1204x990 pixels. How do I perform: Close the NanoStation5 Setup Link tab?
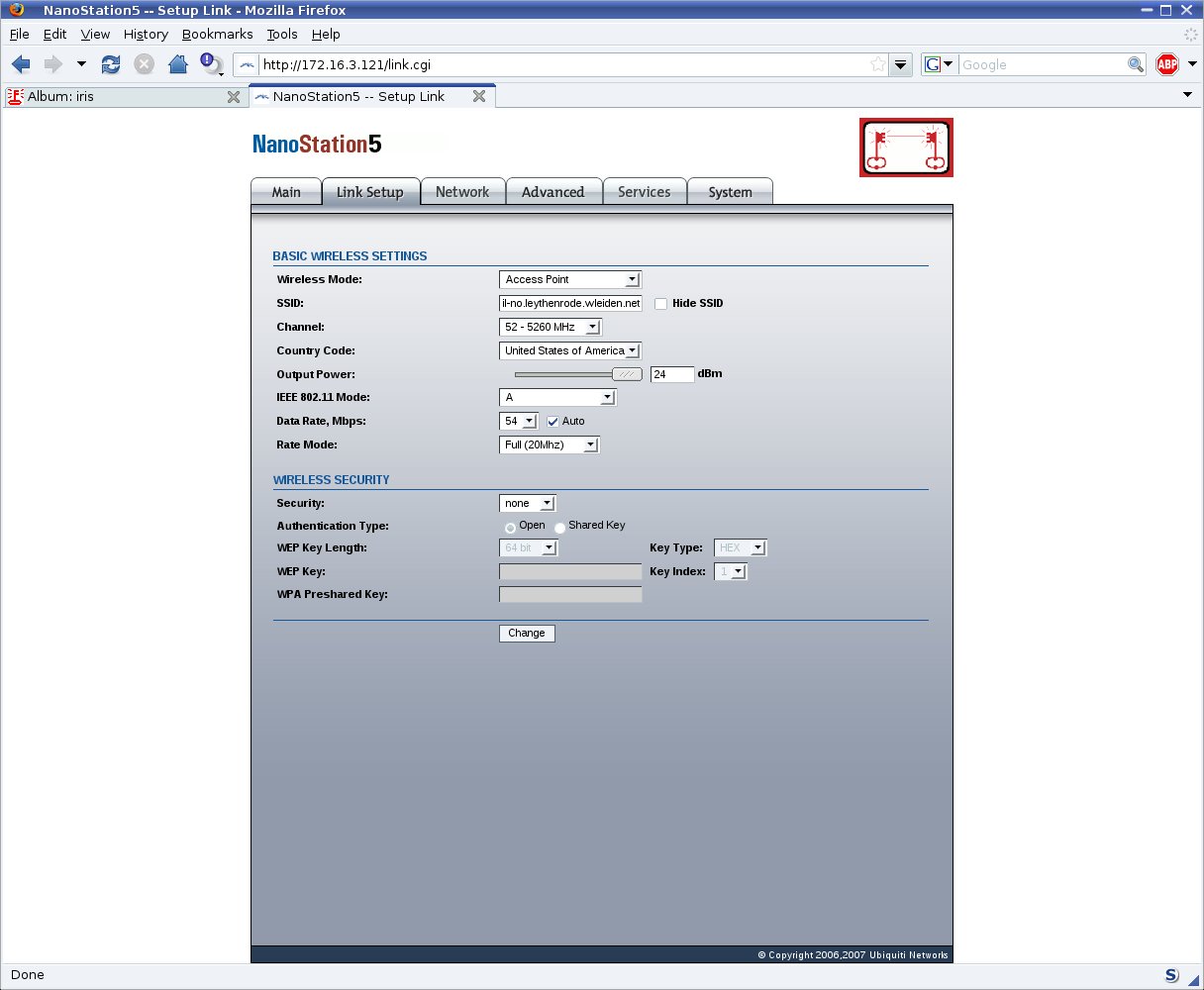[x=479, y=96]
